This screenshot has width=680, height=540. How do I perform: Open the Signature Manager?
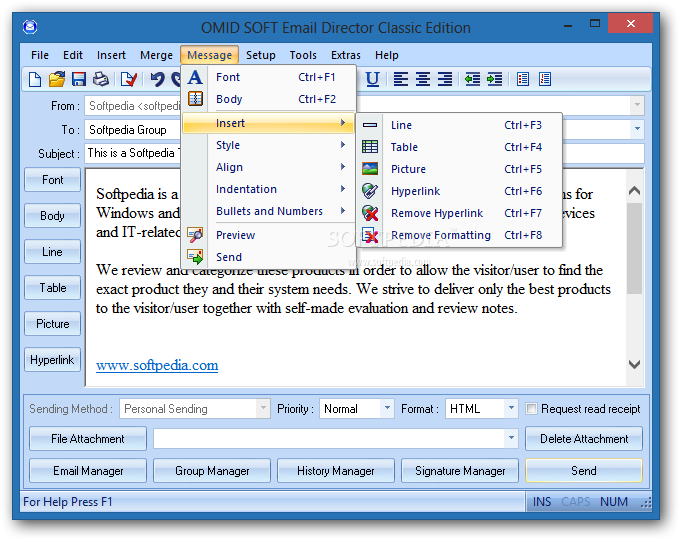(x=460, y=471)
